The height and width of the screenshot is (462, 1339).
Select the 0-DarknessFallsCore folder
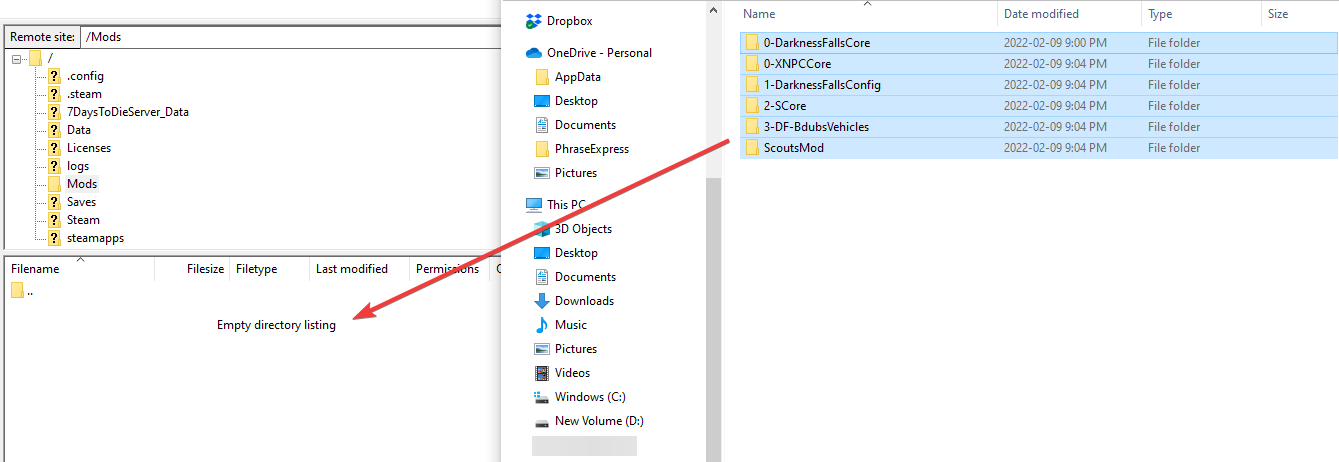1038,43
